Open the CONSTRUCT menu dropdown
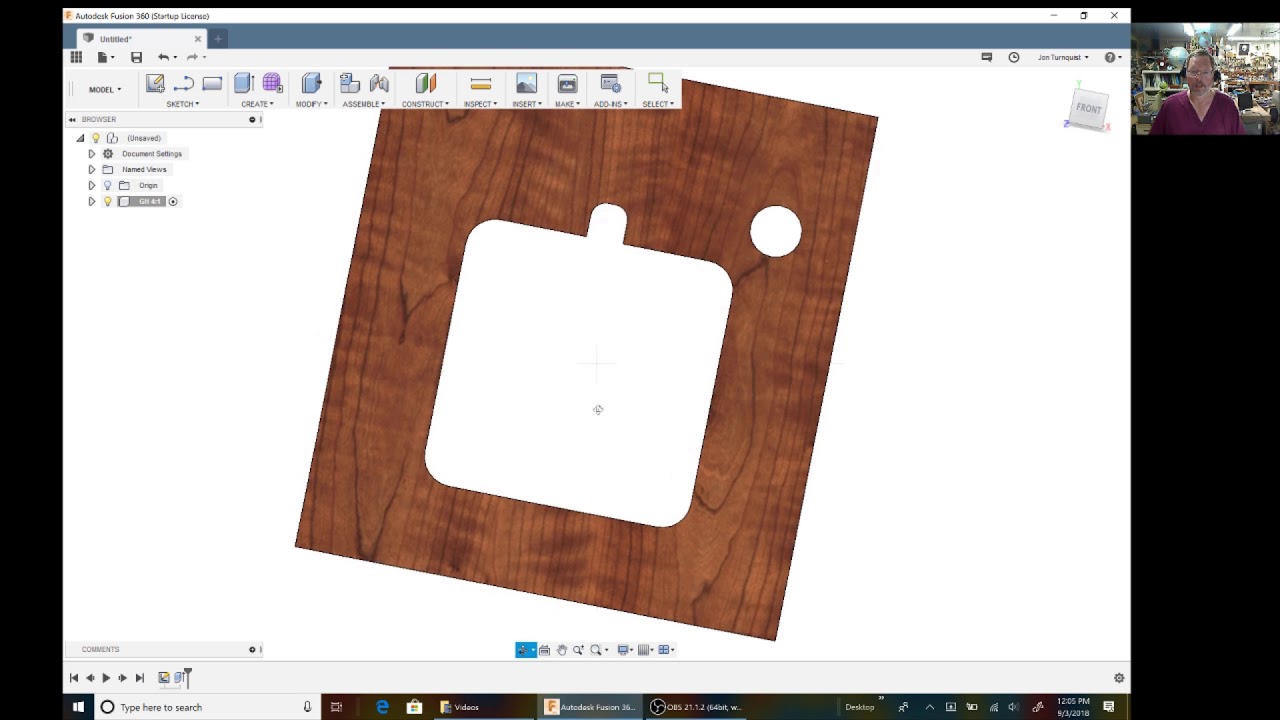This screenshot has width=1280, height=720. [x=425, y=104]
